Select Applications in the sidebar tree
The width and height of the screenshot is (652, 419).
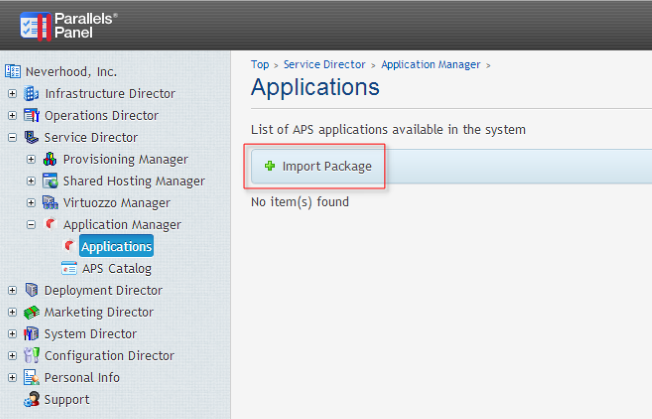pyautogui.click(x=116, y=246)
